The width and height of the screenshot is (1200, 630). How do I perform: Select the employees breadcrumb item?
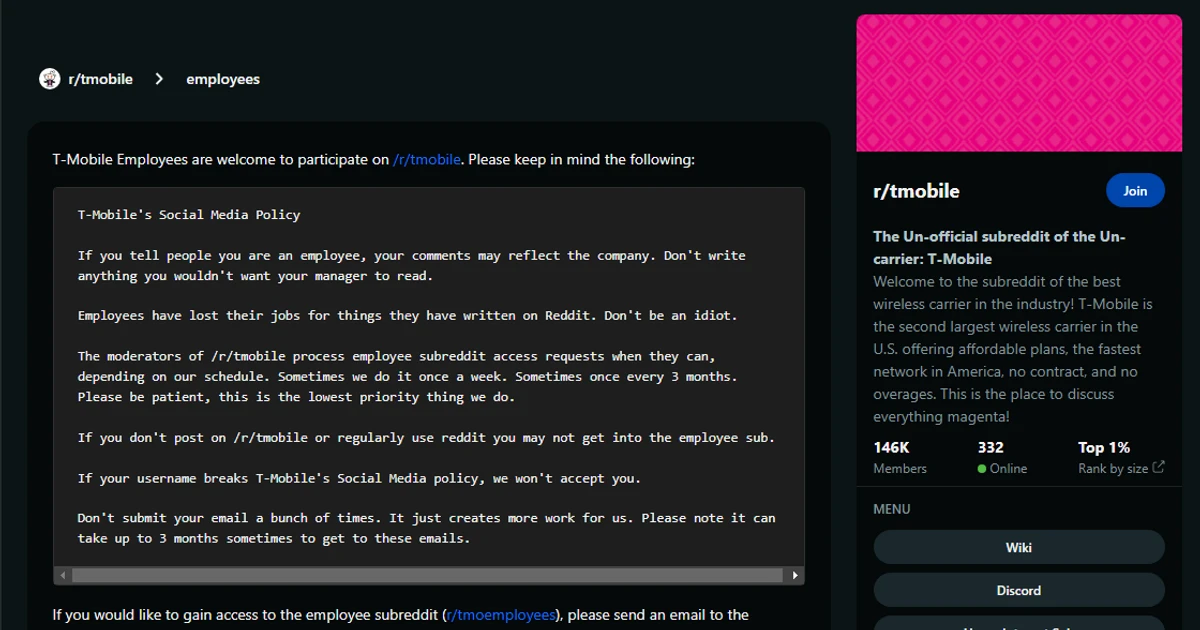222,78
